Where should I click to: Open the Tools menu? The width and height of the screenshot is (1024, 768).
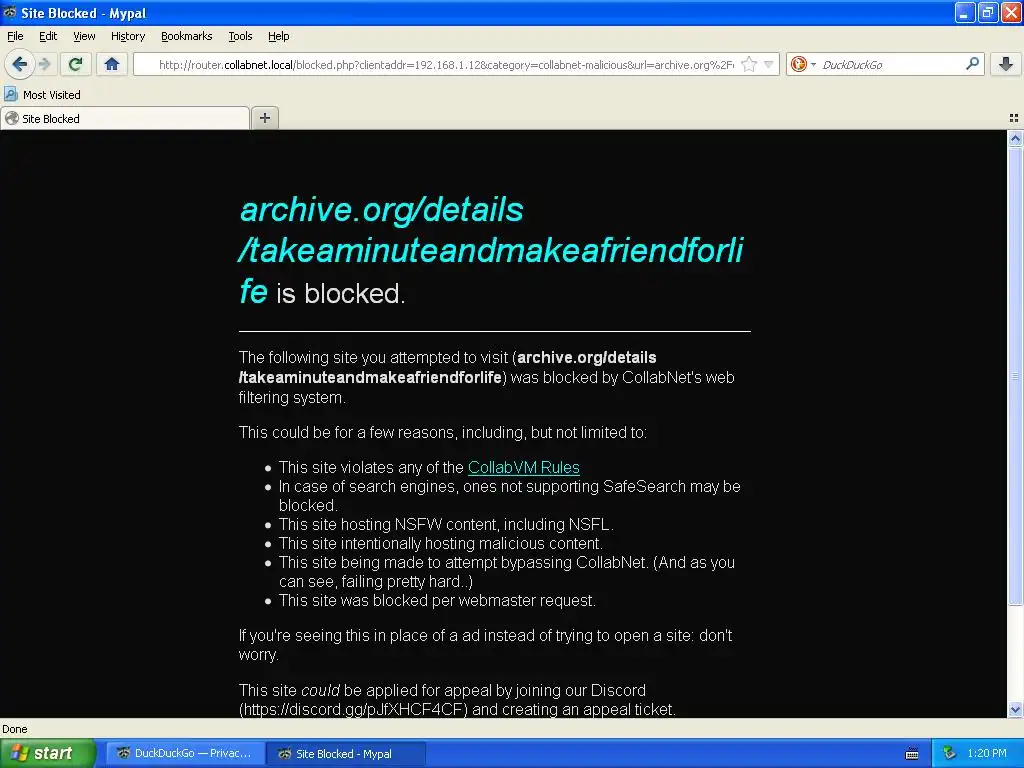pos(240,36)
